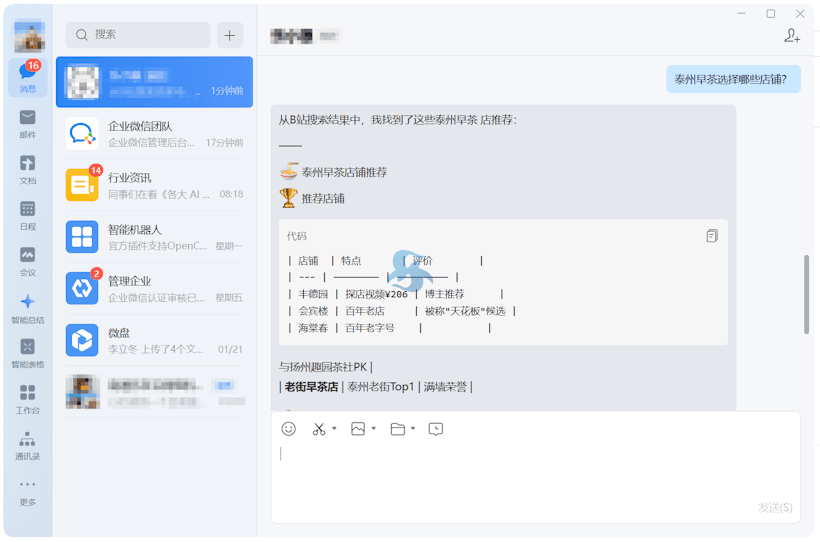Open the 智能总结 smart summary section
The image size is (820, 542).
28,309
